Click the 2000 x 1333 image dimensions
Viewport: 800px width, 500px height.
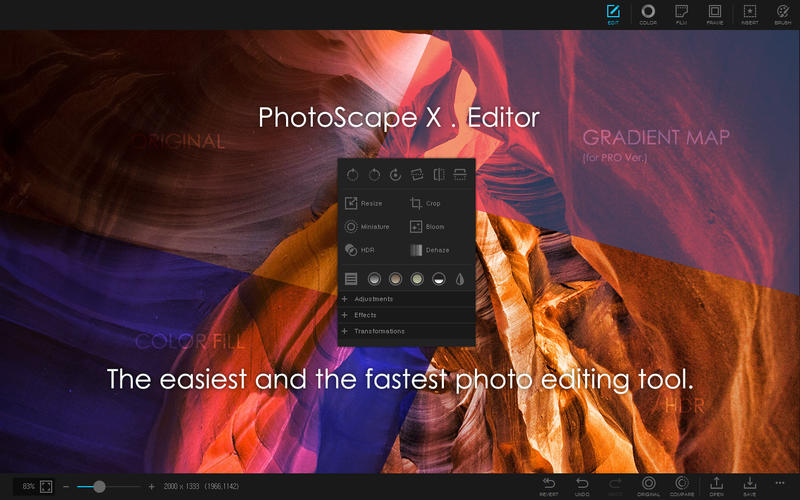pyautogui.click(x=181, y=487)
